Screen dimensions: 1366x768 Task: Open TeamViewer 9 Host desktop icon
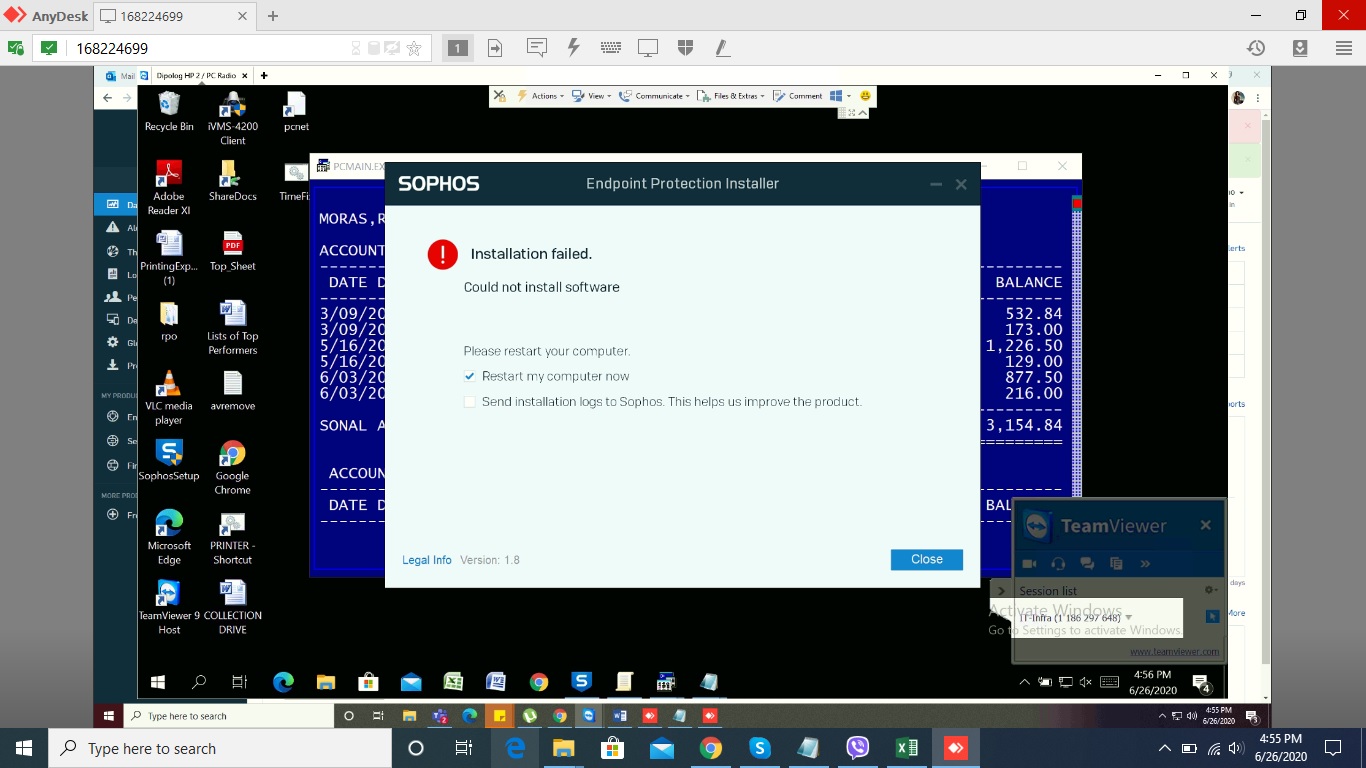click(169, 608)
